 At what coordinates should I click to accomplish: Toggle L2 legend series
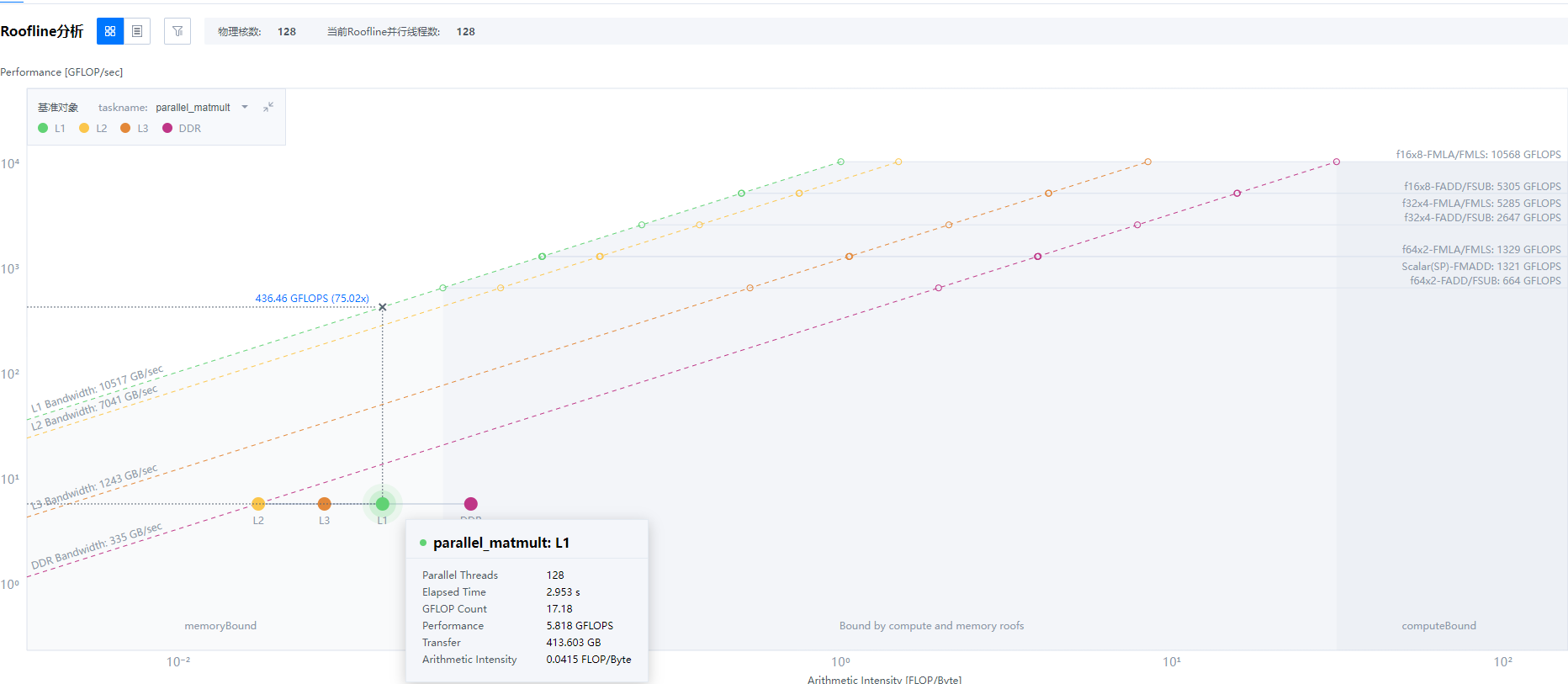coord(93,129)
